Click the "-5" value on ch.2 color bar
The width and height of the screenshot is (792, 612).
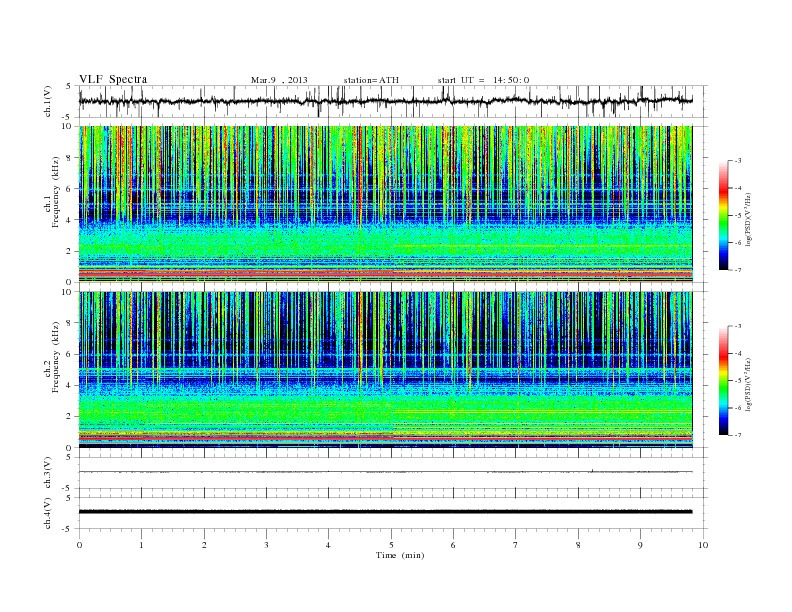(x=737, y=381)
